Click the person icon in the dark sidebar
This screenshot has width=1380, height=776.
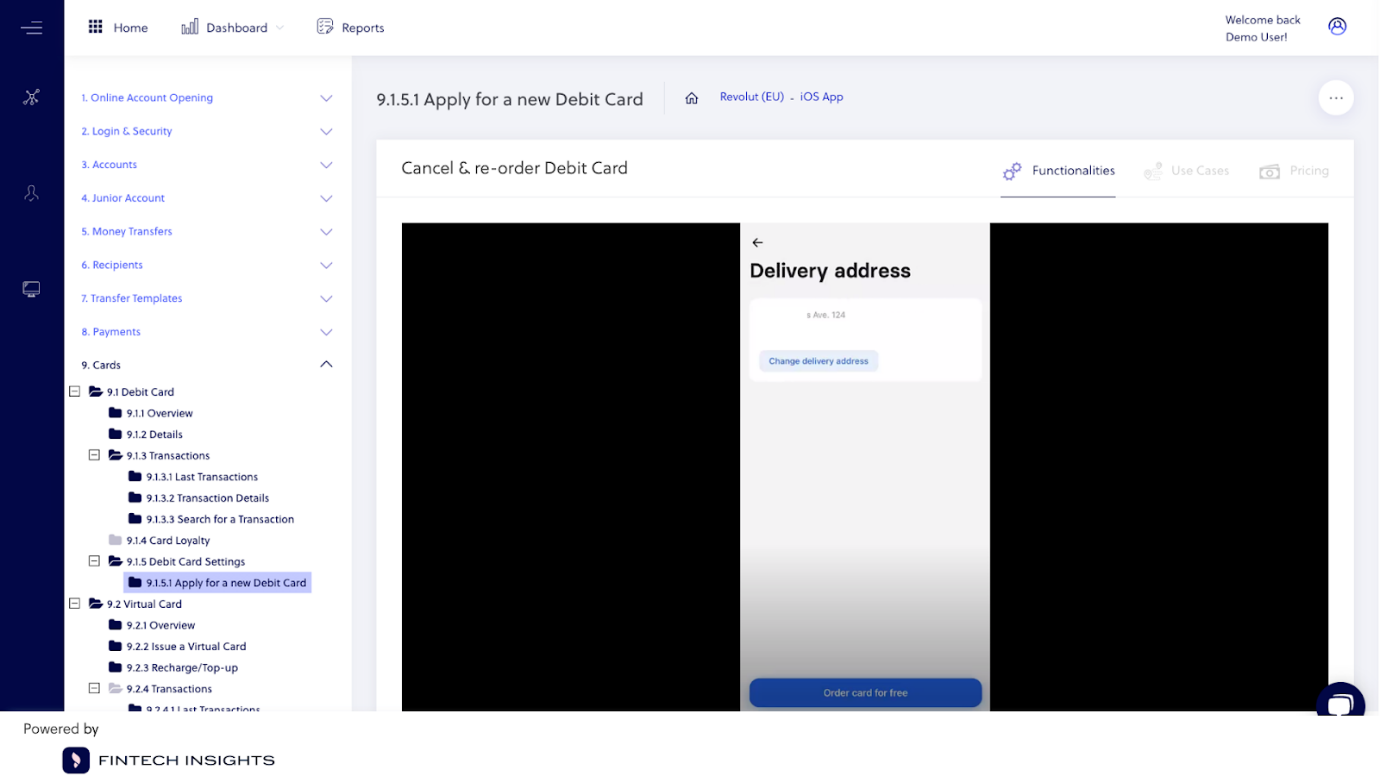pyautogui.click(x=31, y=193)
